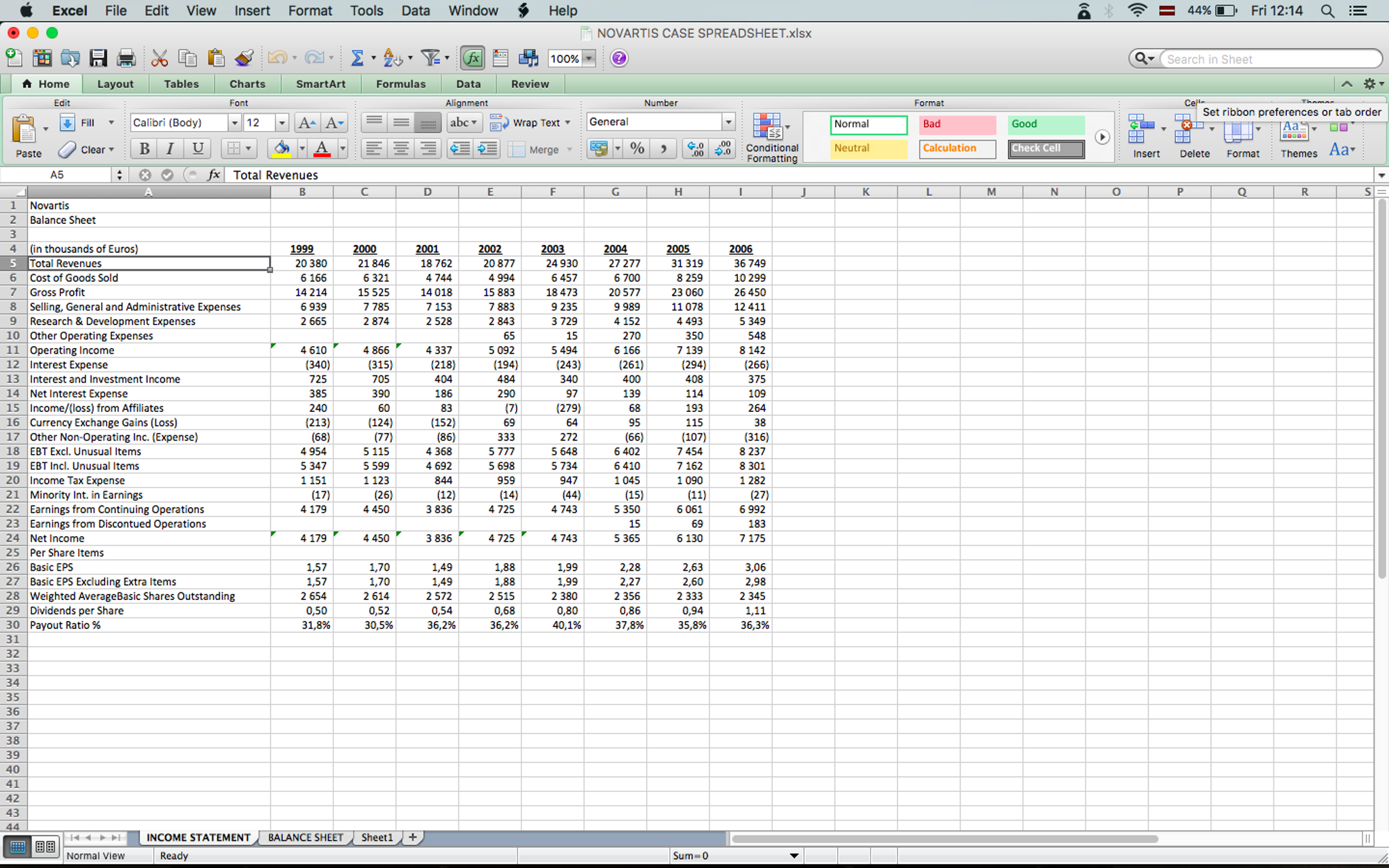Toggle the Formula Builder fx toolbar icon

pos(473,58)
